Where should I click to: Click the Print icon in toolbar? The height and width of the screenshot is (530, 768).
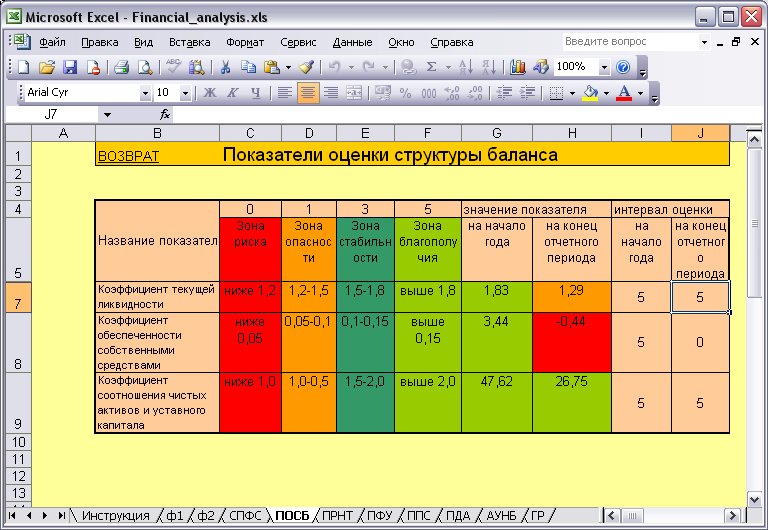121,67
